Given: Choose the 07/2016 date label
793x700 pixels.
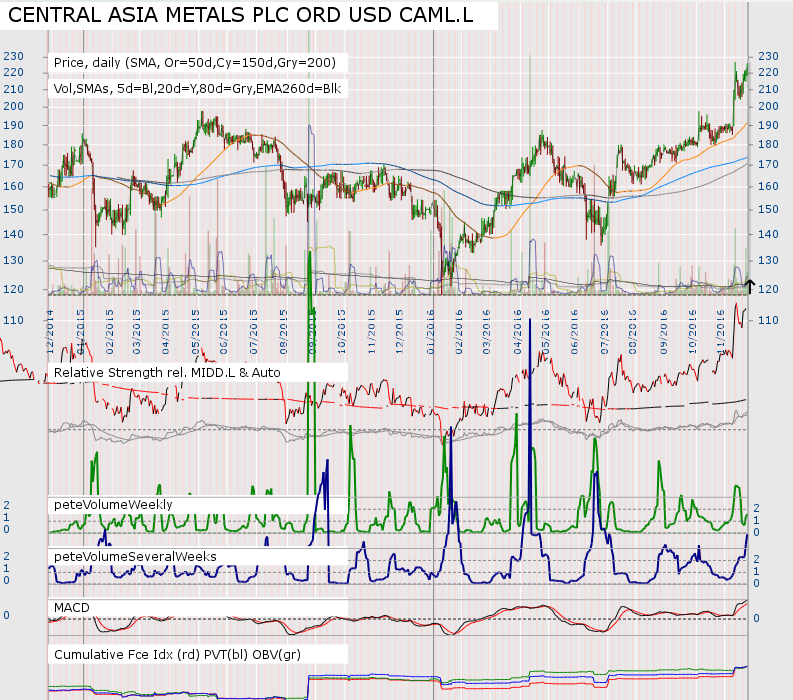Looking at the screenshot, I should 604,332.
